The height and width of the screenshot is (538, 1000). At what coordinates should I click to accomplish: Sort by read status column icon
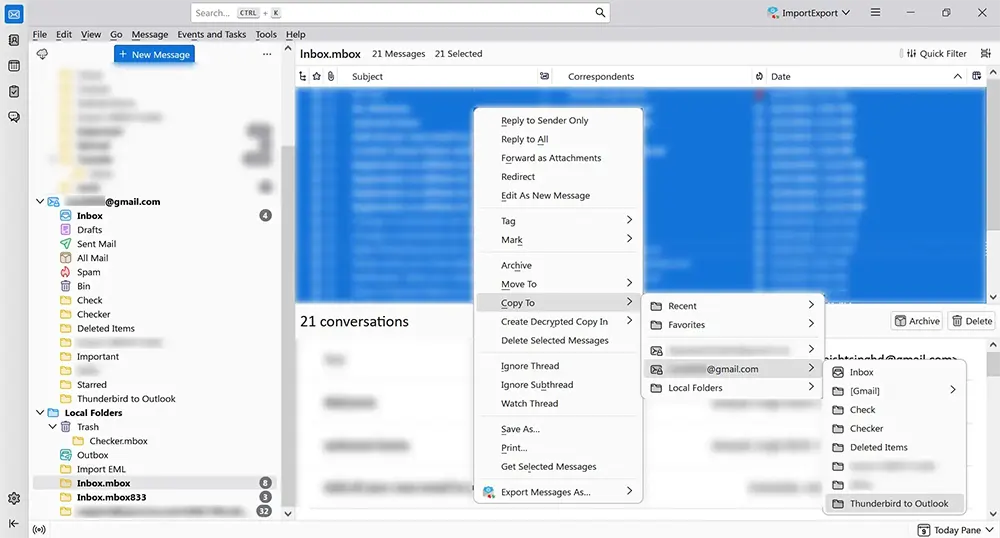[x=544, y=76]
